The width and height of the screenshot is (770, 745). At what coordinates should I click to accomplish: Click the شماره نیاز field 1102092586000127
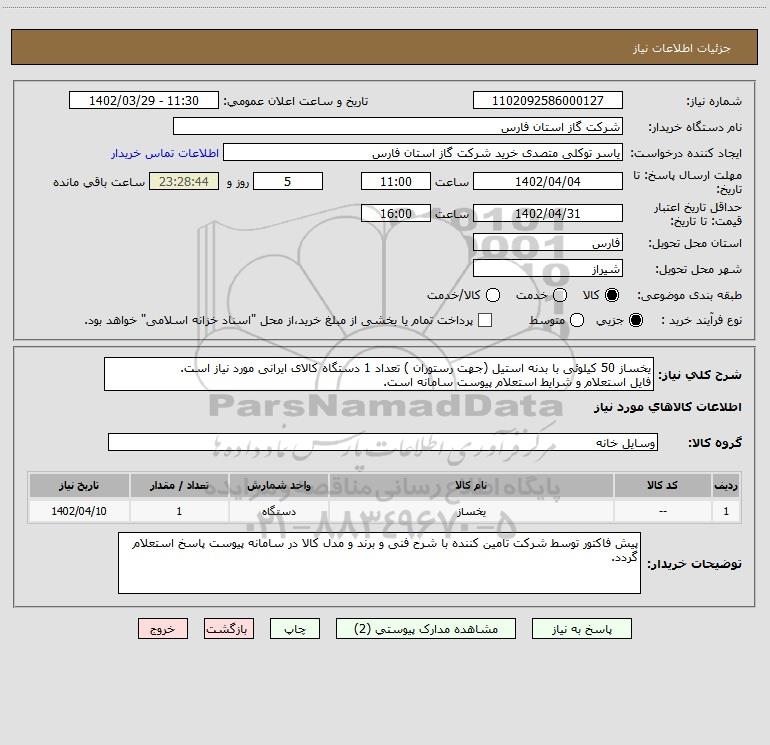point(548,101)
